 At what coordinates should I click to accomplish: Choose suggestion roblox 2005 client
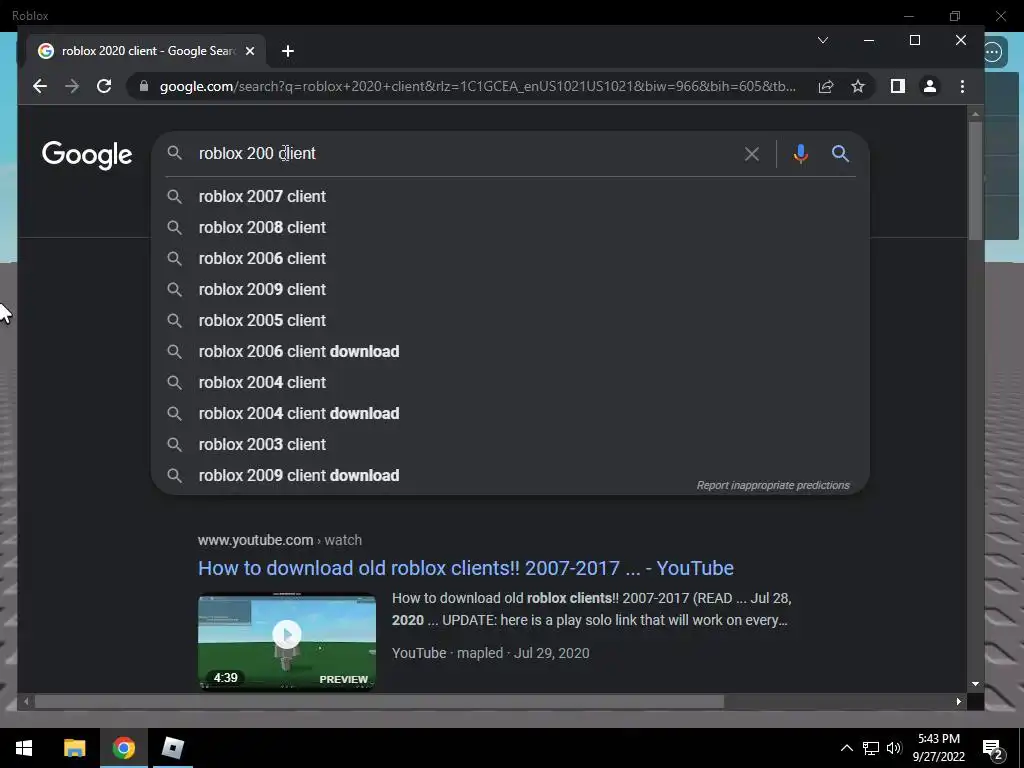coord(509,321)
